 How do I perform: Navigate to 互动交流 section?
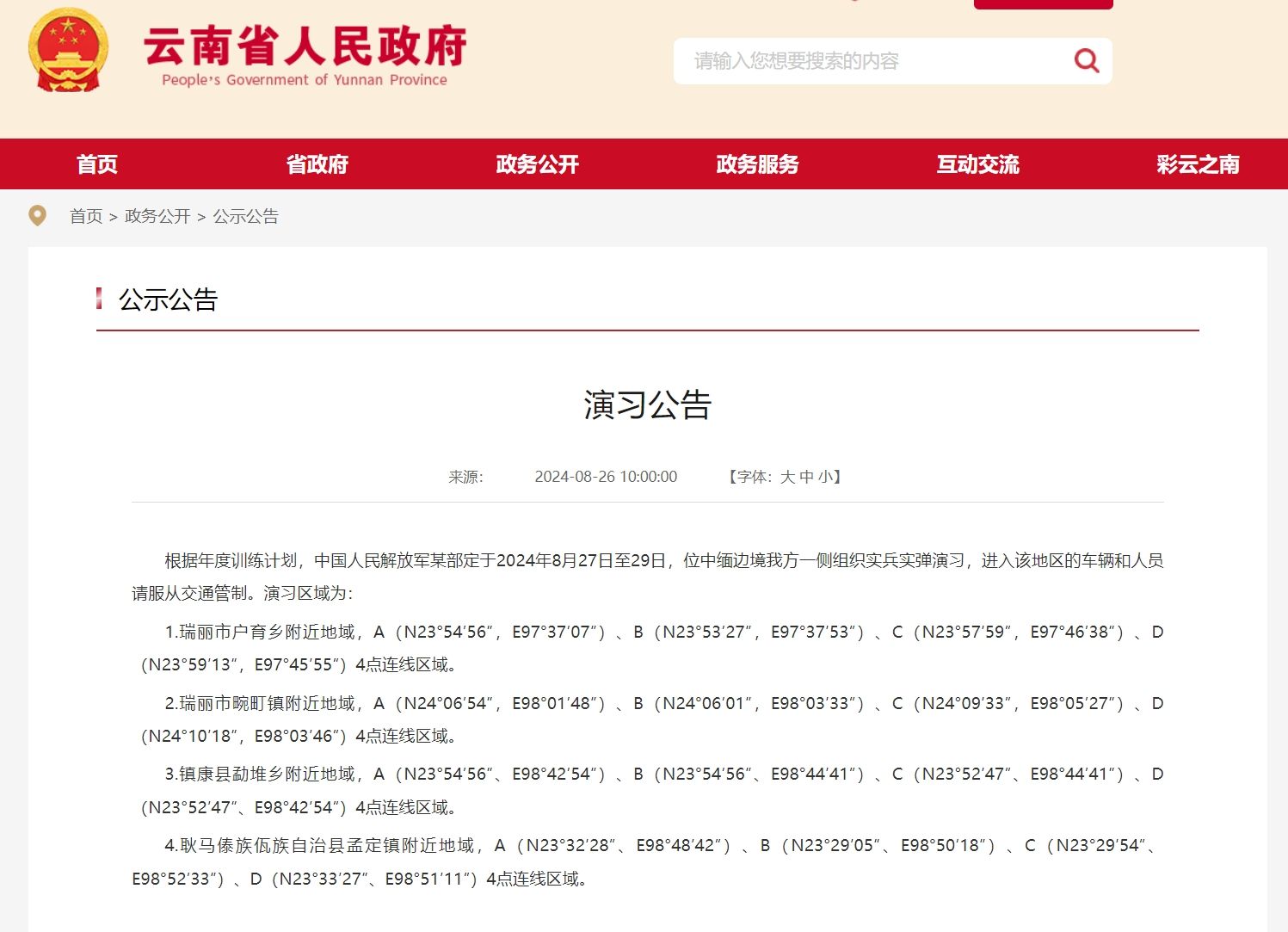click(978, 164)
